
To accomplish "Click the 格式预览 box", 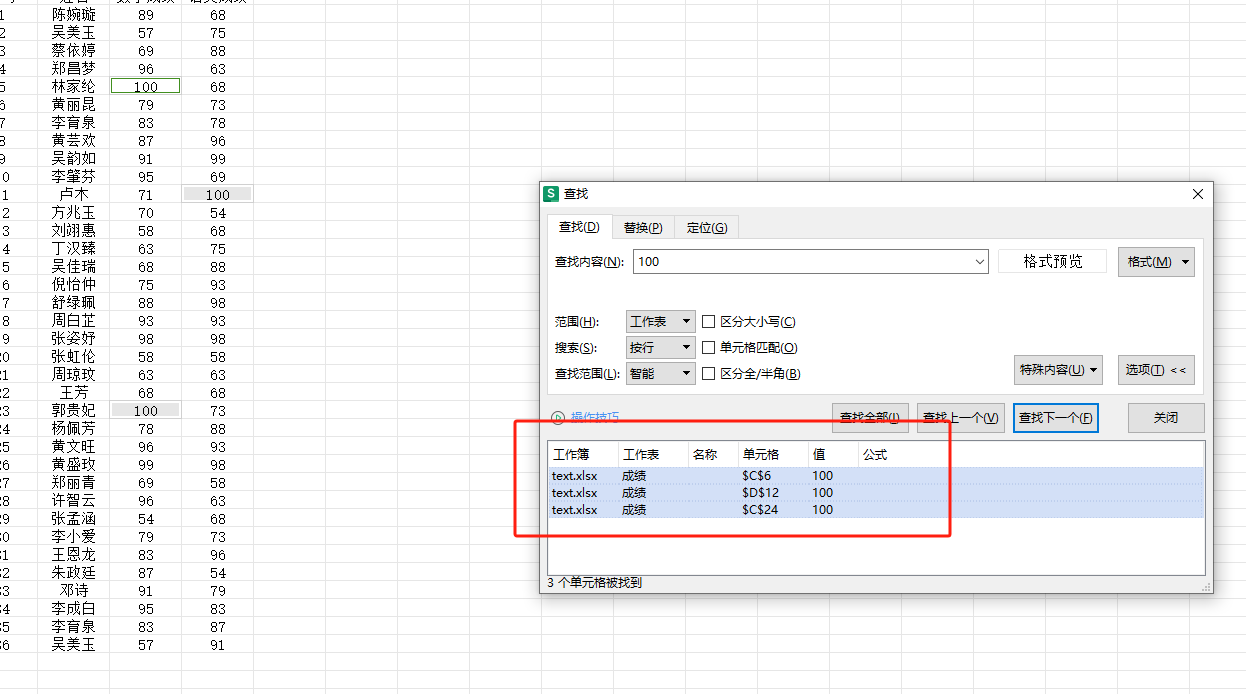I will [x=1053, y=262].
